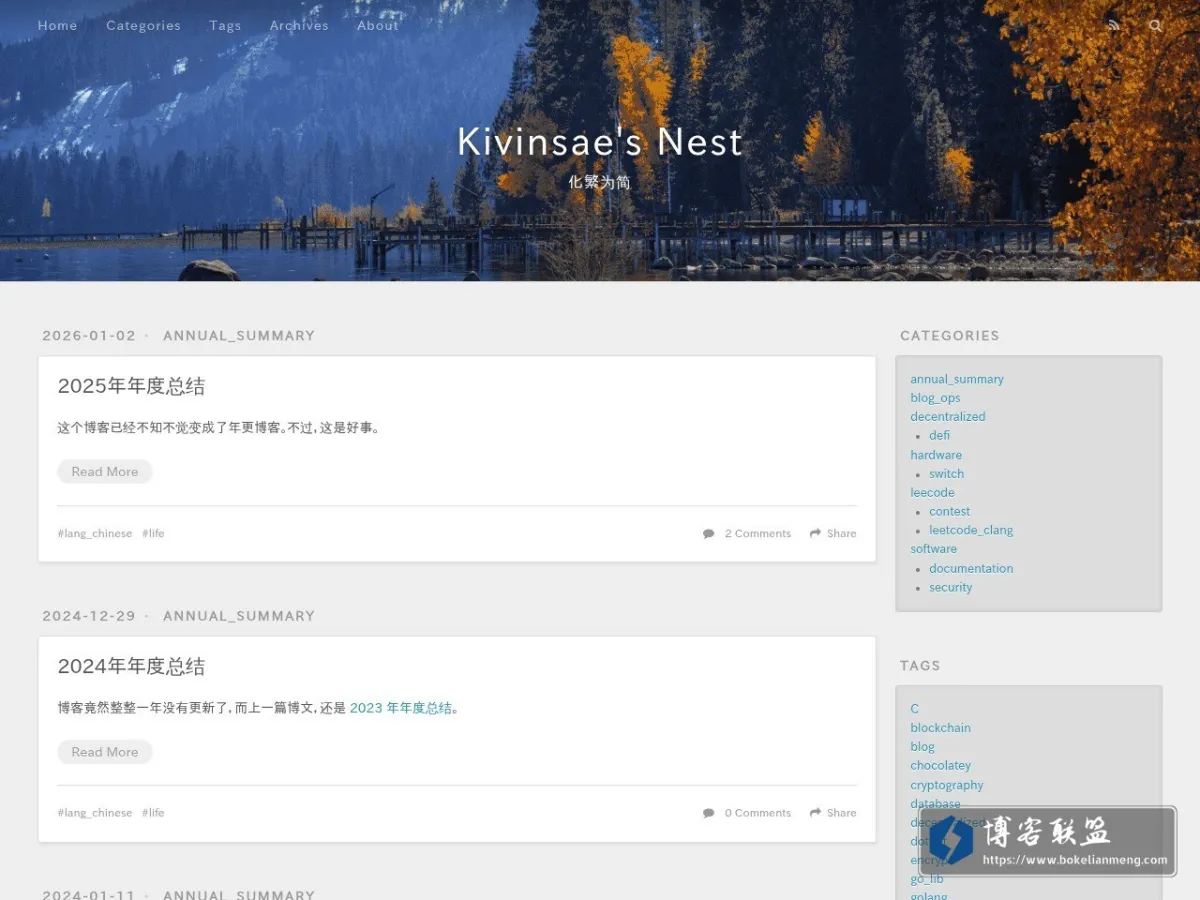Select documentation subcategory
The image size is (1200, 900).
[x=971, y=568]
